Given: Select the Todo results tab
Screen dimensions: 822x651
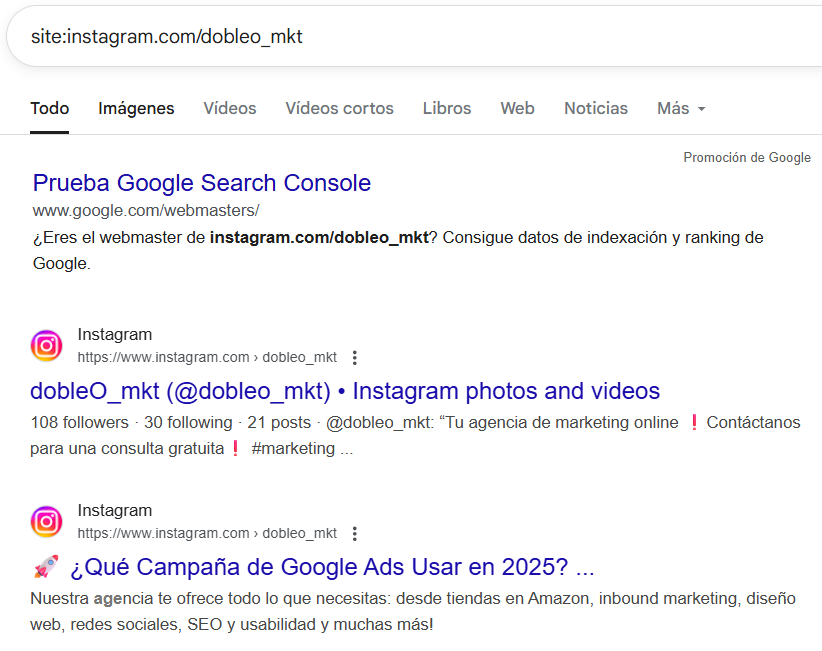Looking at the screenshot, I should coord(49,108).
